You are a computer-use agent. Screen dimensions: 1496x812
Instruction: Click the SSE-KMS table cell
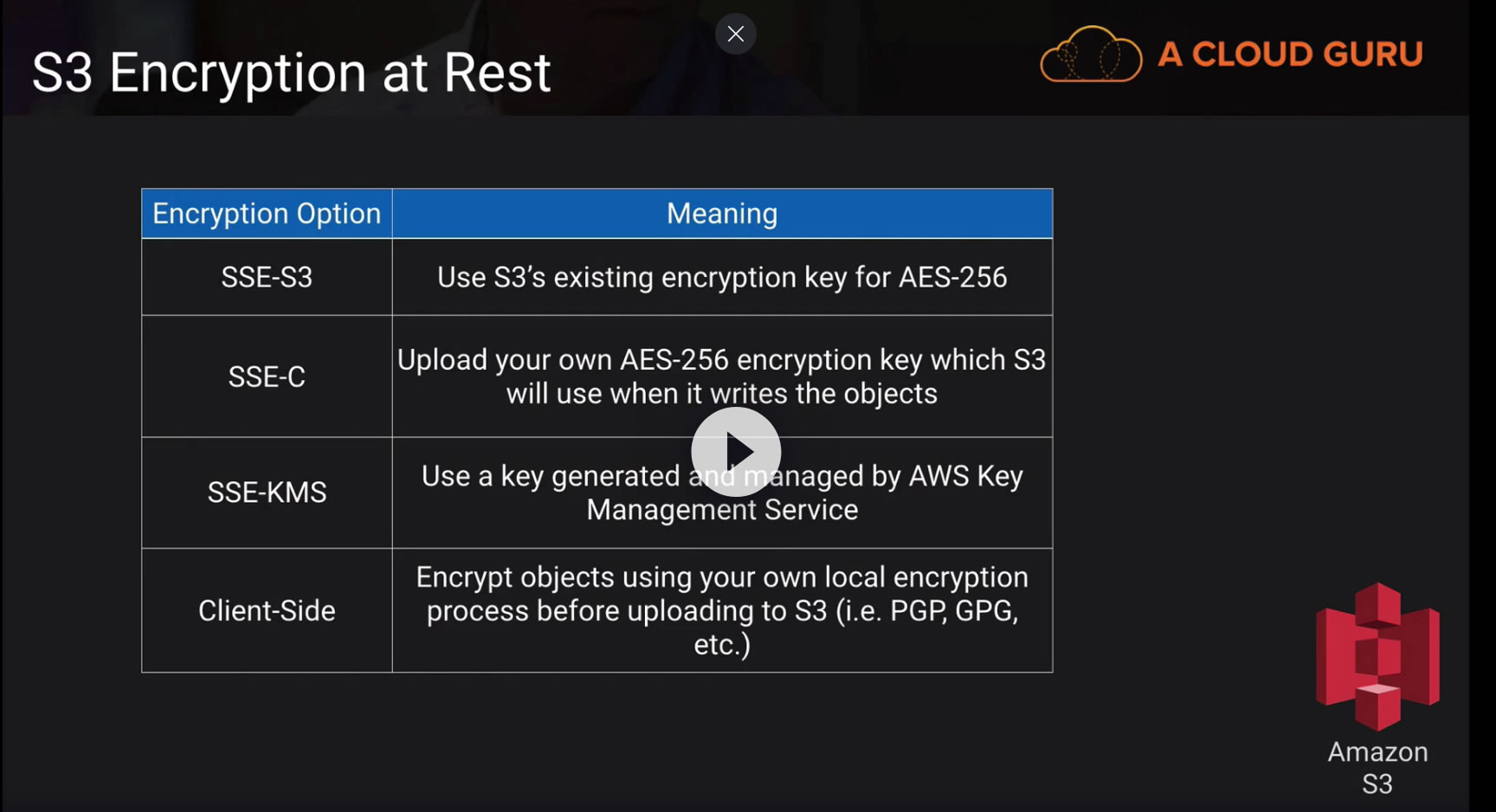coord(267,493)
